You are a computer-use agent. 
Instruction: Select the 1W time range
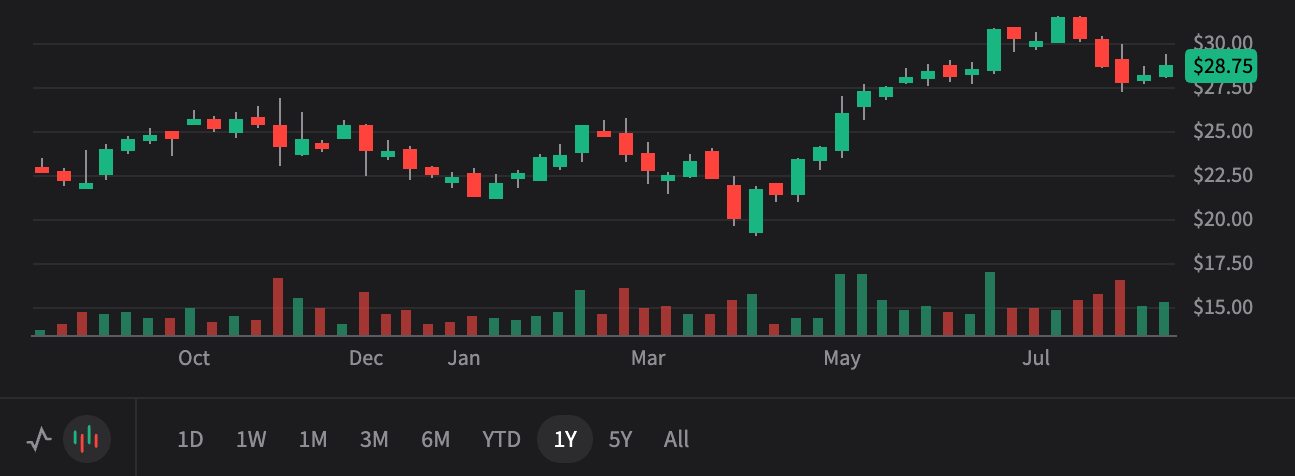pyautogui.click(x=251, y=439)
